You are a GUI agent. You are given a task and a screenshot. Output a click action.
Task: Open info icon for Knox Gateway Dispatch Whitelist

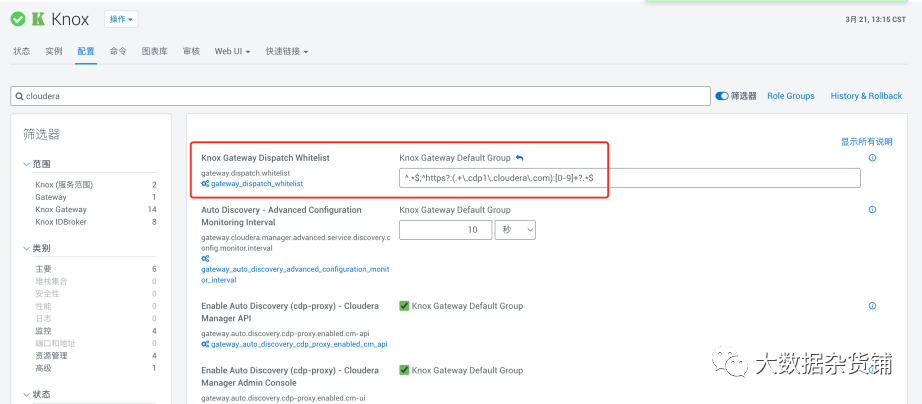coord(872,158)
